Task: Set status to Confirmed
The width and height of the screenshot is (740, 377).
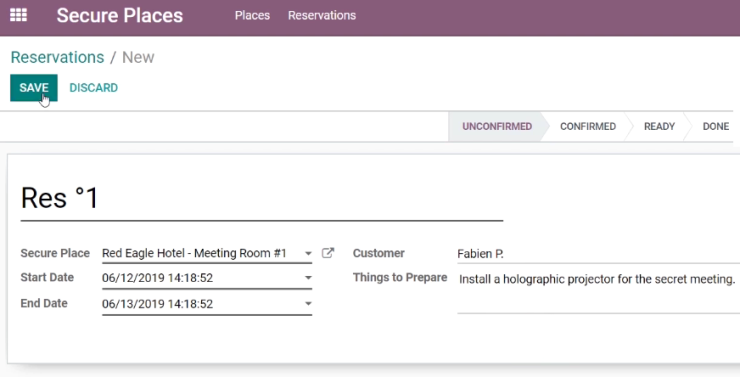Action: (588, 126)
